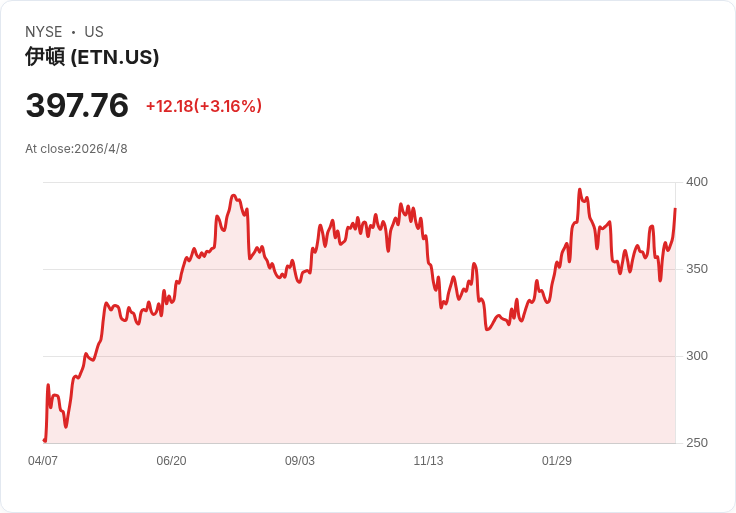
Task: Click the 397.76 current price value
Action: (x=77, y=105)
